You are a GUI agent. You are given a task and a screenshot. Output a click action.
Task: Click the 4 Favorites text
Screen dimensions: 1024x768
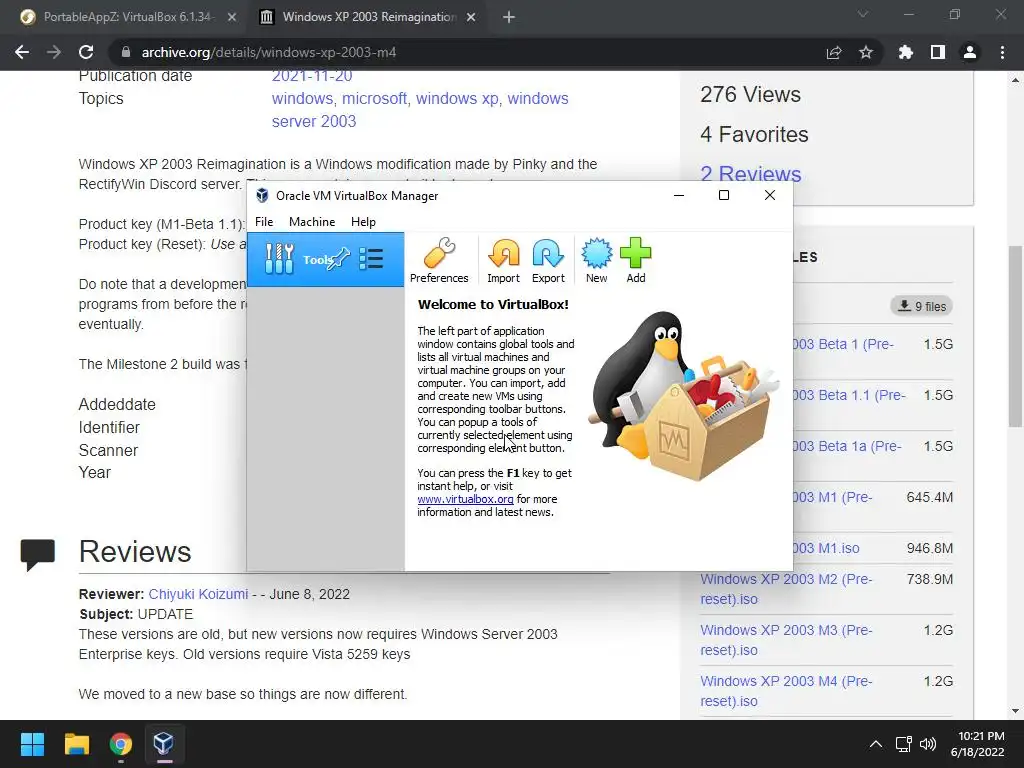754,135
